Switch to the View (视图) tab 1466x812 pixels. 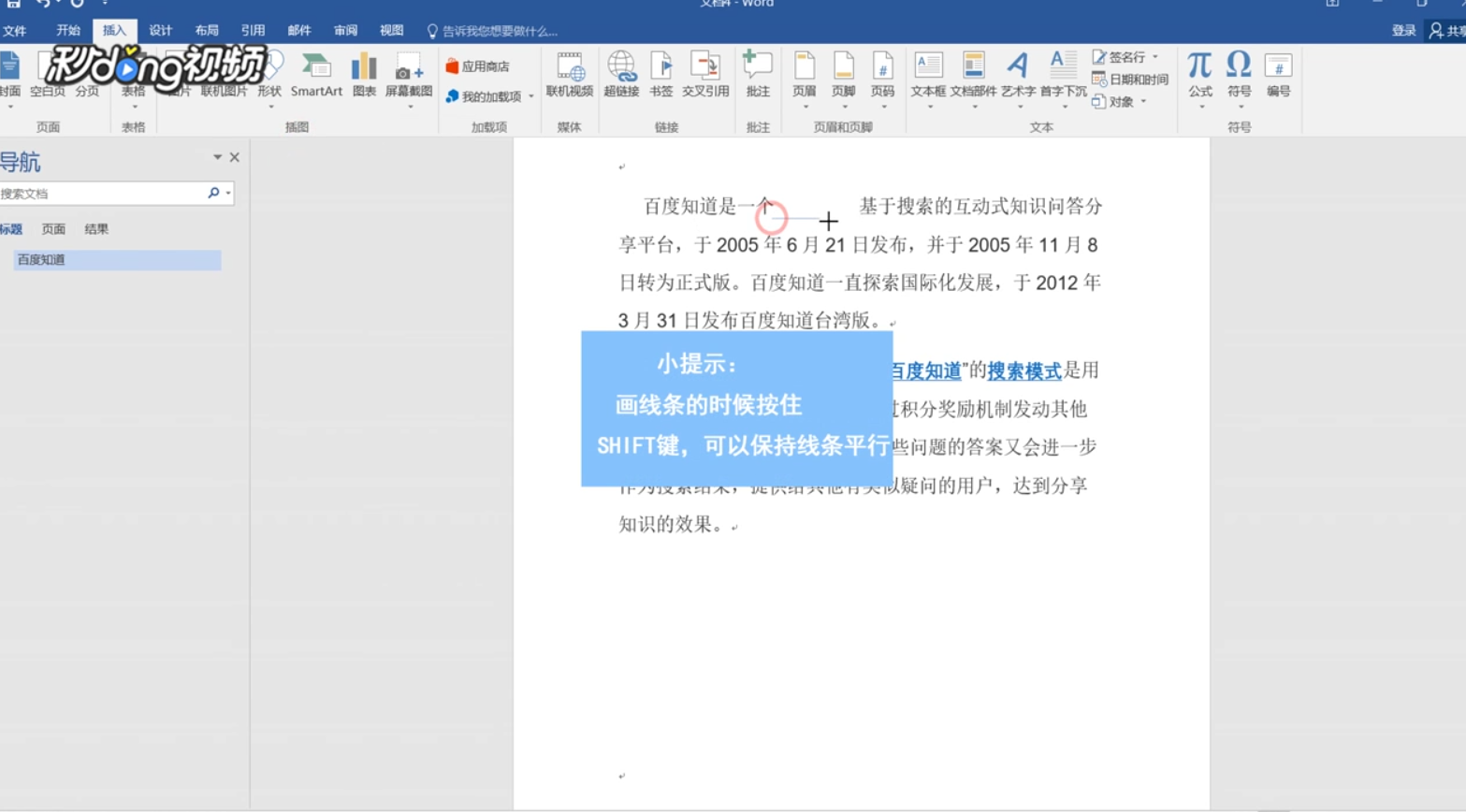click(391, 31)
